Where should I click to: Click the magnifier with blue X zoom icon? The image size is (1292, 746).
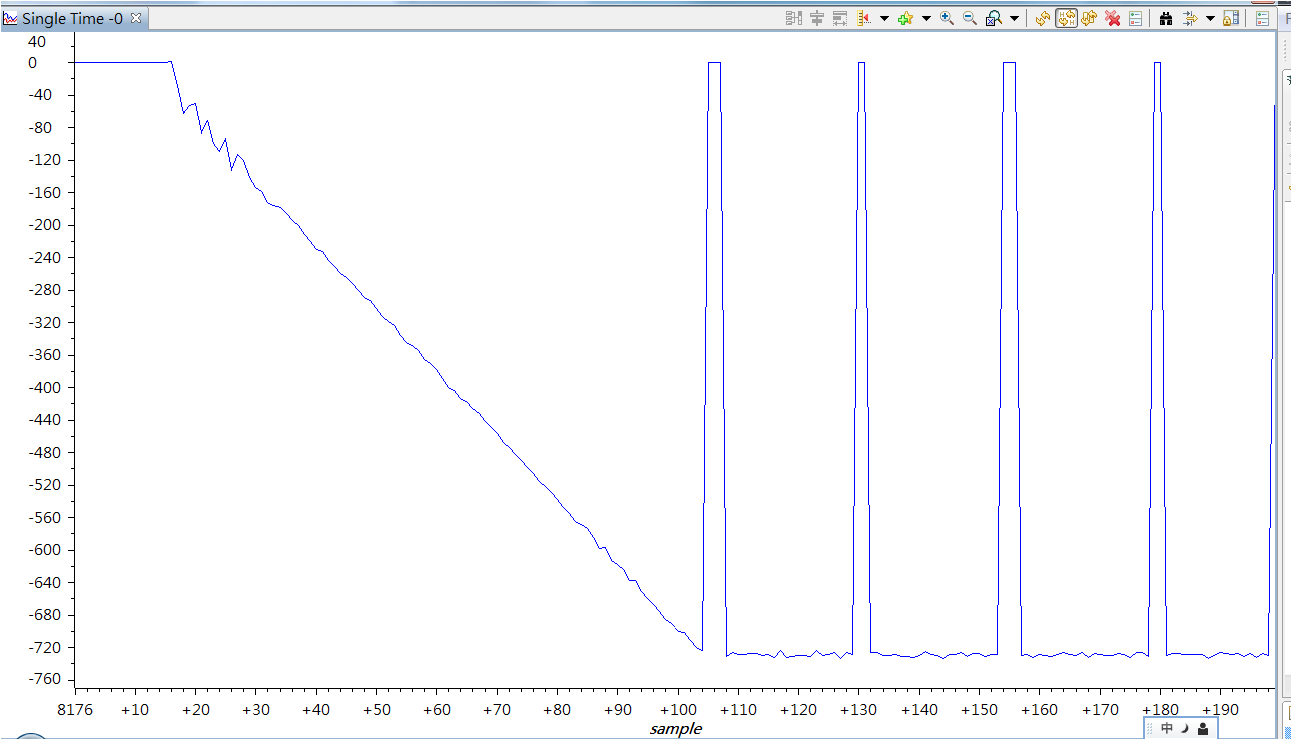click(994, 18)
